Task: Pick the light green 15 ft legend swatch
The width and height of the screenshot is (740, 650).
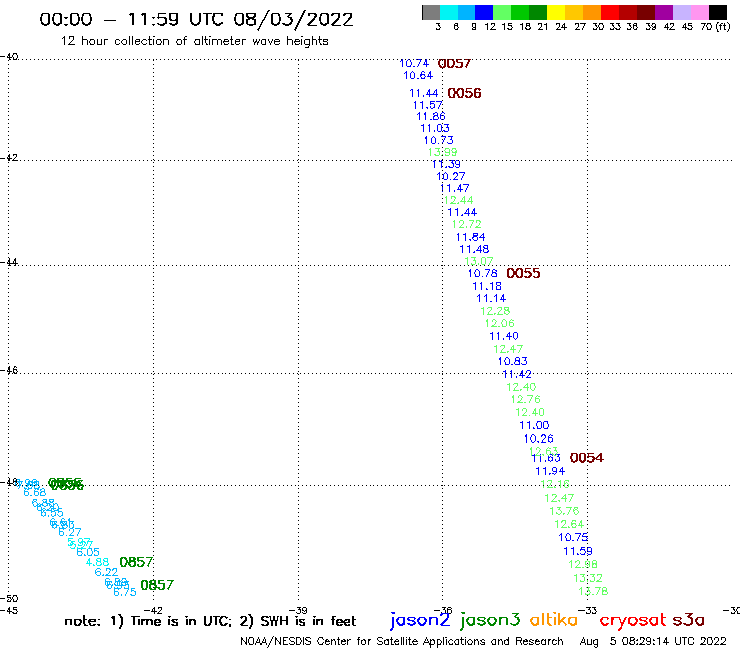Action: pyautogui.click(x=502, y=12)
